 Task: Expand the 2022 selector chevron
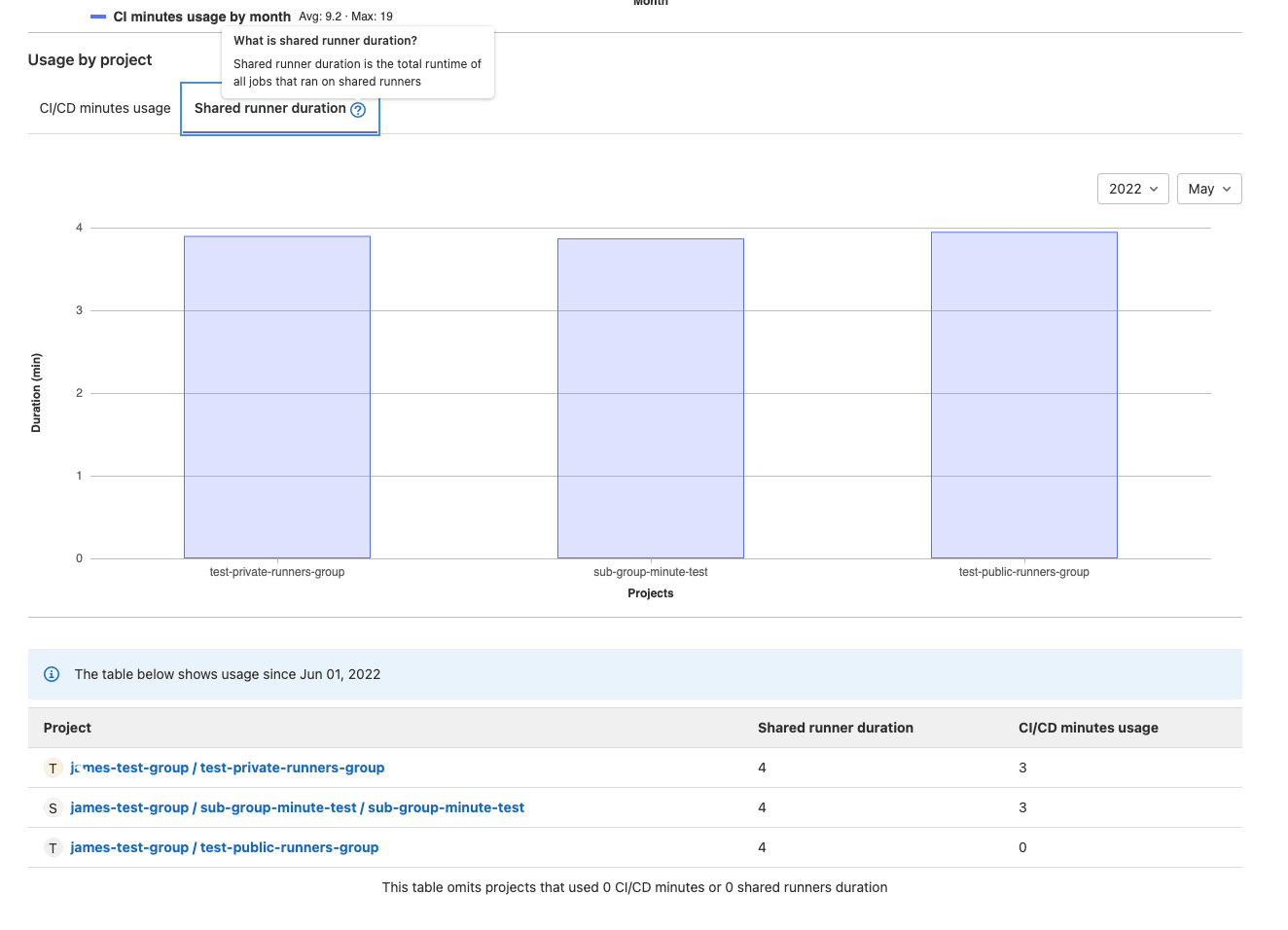tap(1153, 189)
